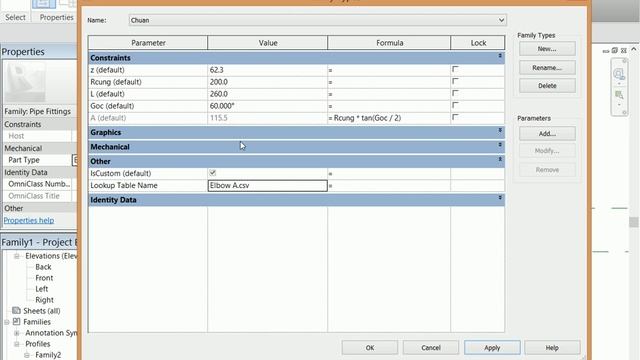Click Part Type row in Properties panel
This screenshot has height=360, width=640.
point(40,160)
